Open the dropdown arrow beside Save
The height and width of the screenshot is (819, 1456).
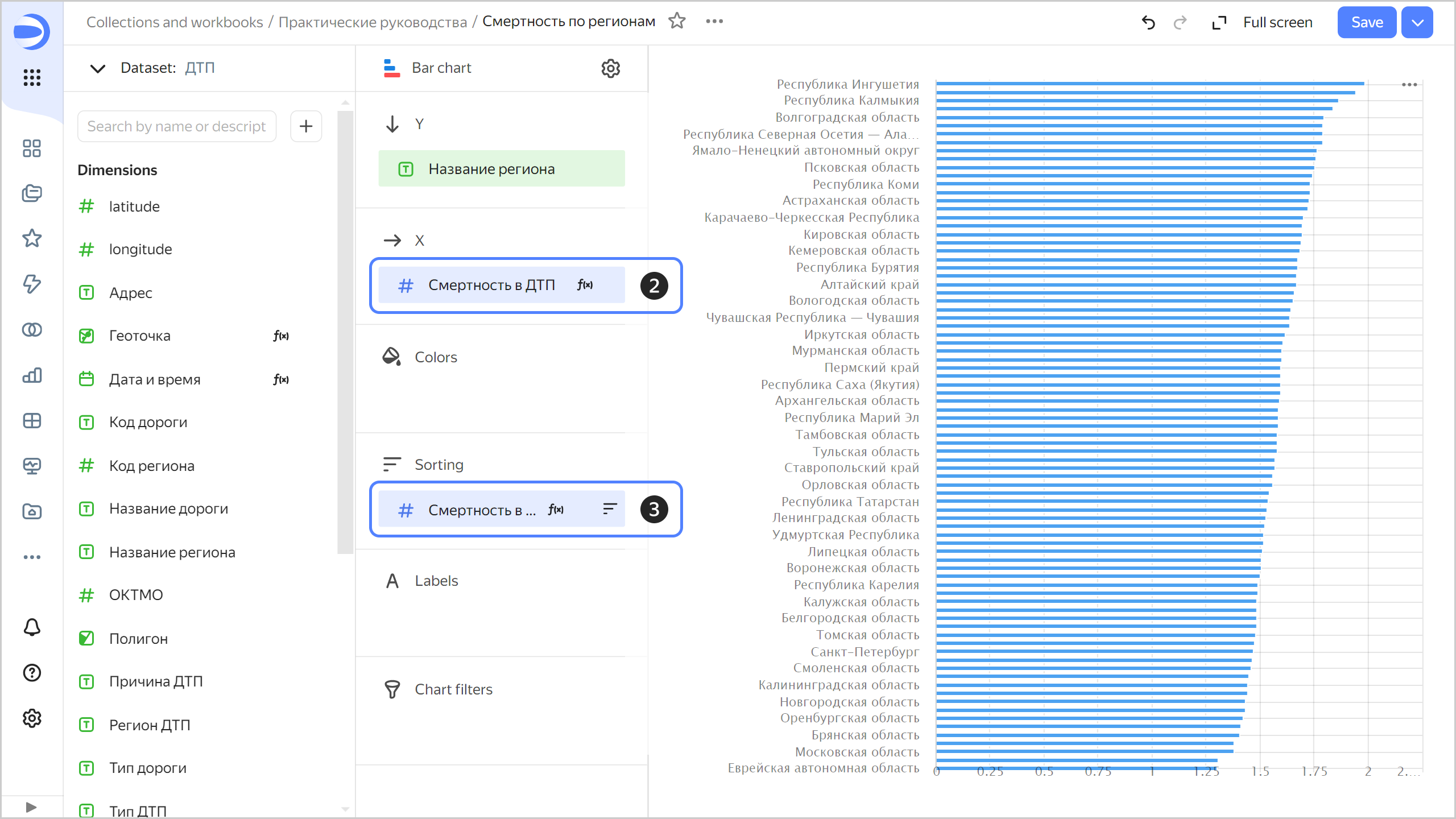[1417, 22]
